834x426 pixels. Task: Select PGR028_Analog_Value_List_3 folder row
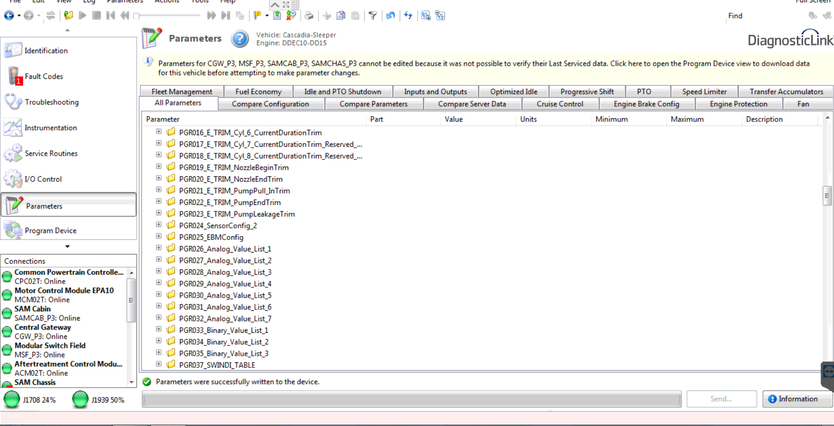point(226,272)
